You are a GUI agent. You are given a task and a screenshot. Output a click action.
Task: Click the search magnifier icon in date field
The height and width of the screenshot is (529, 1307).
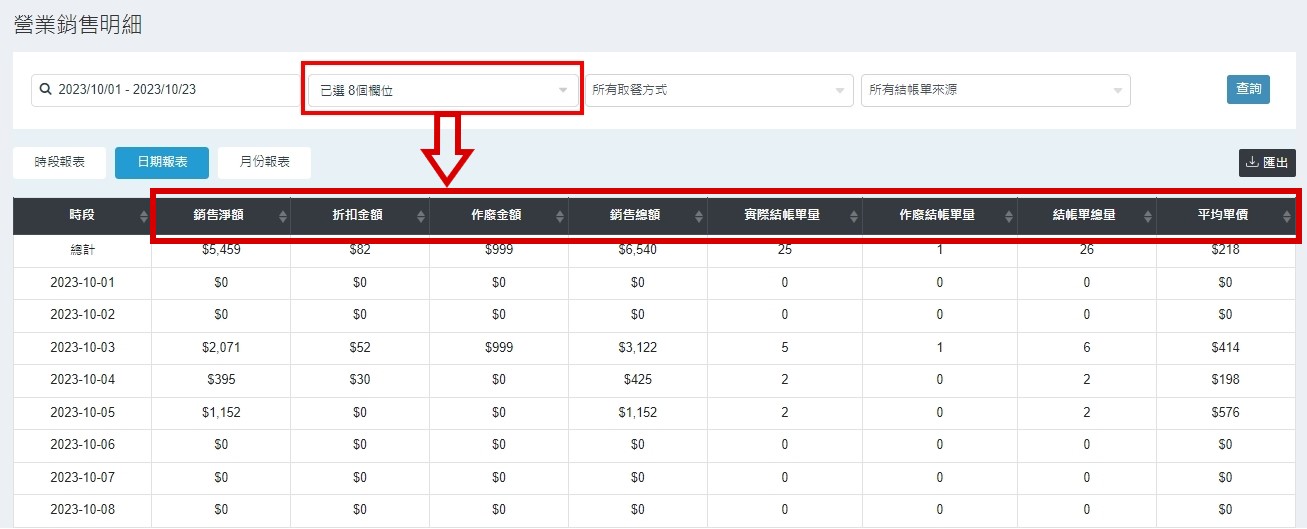[45, 89]
